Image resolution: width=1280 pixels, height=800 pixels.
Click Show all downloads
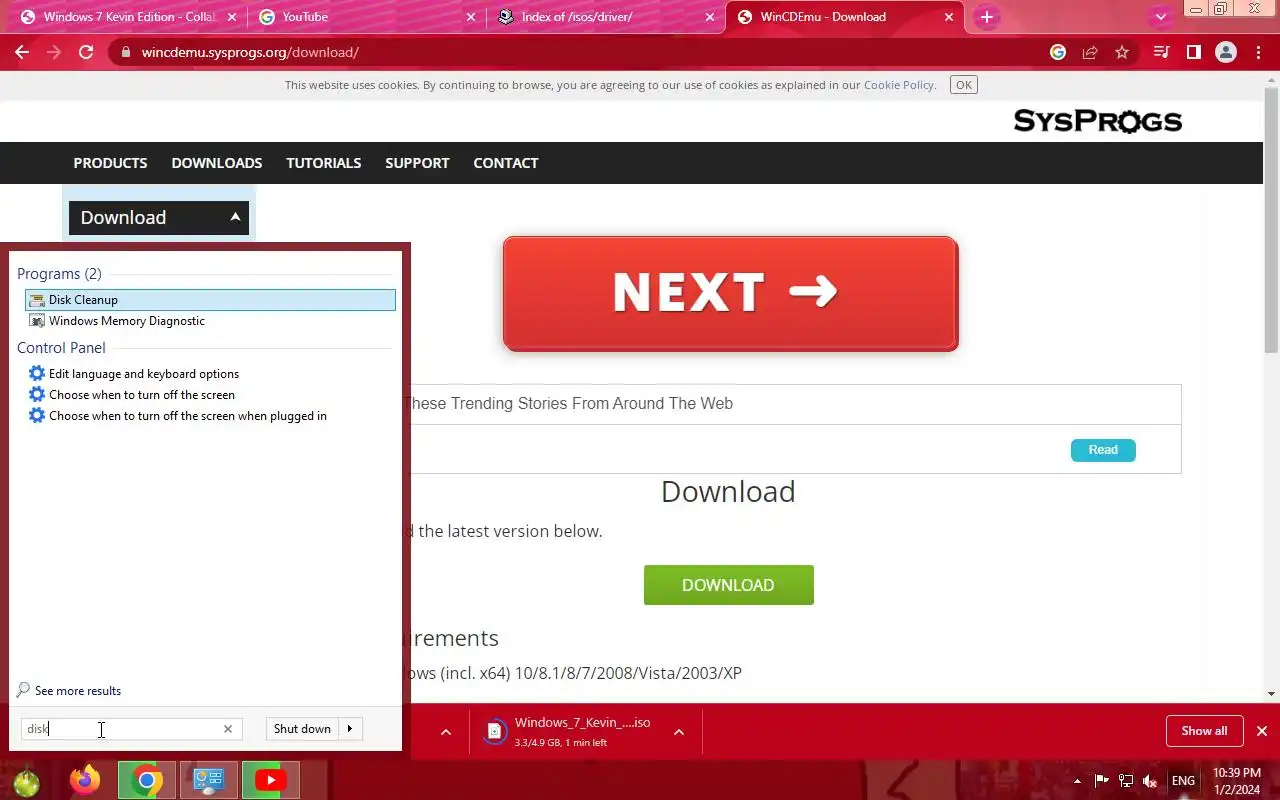(x=1204, y=731)
